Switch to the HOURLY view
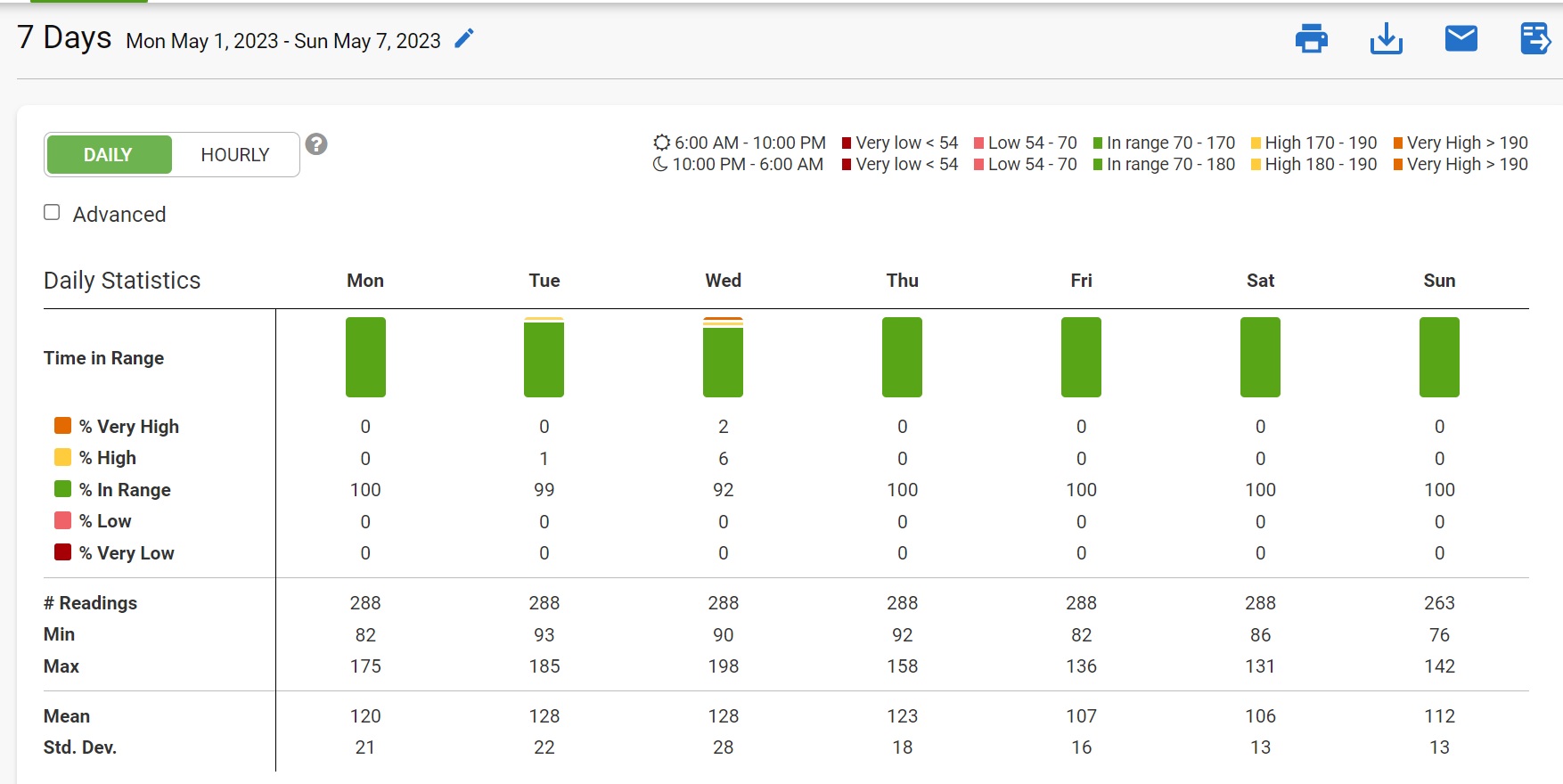The height and width of the screenshot is (784, 1563). click(235, 155)
